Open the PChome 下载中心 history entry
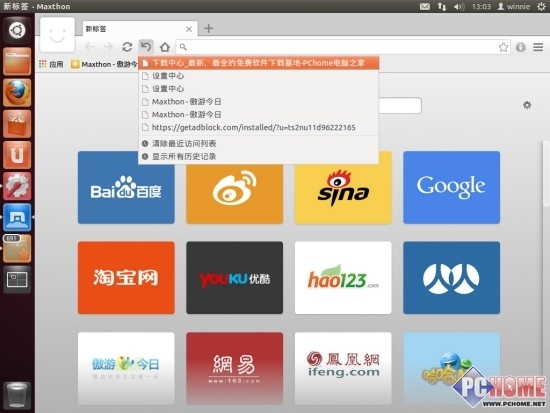Image resolution: width=550 pixels, height=413 pixels. (259, 63)
